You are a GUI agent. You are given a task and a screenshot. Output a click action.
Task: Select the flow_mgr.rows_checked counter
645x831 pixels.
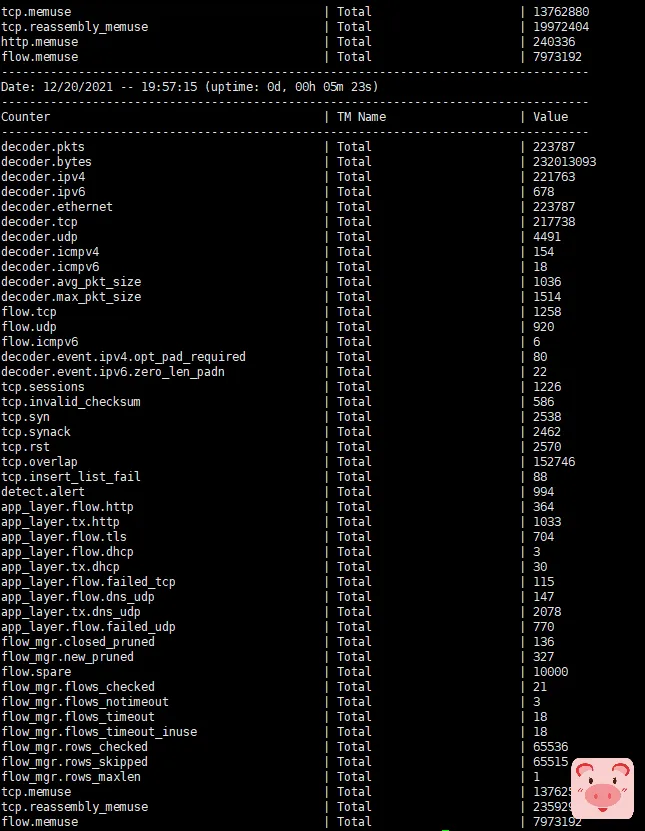click(x=74, y=747)
